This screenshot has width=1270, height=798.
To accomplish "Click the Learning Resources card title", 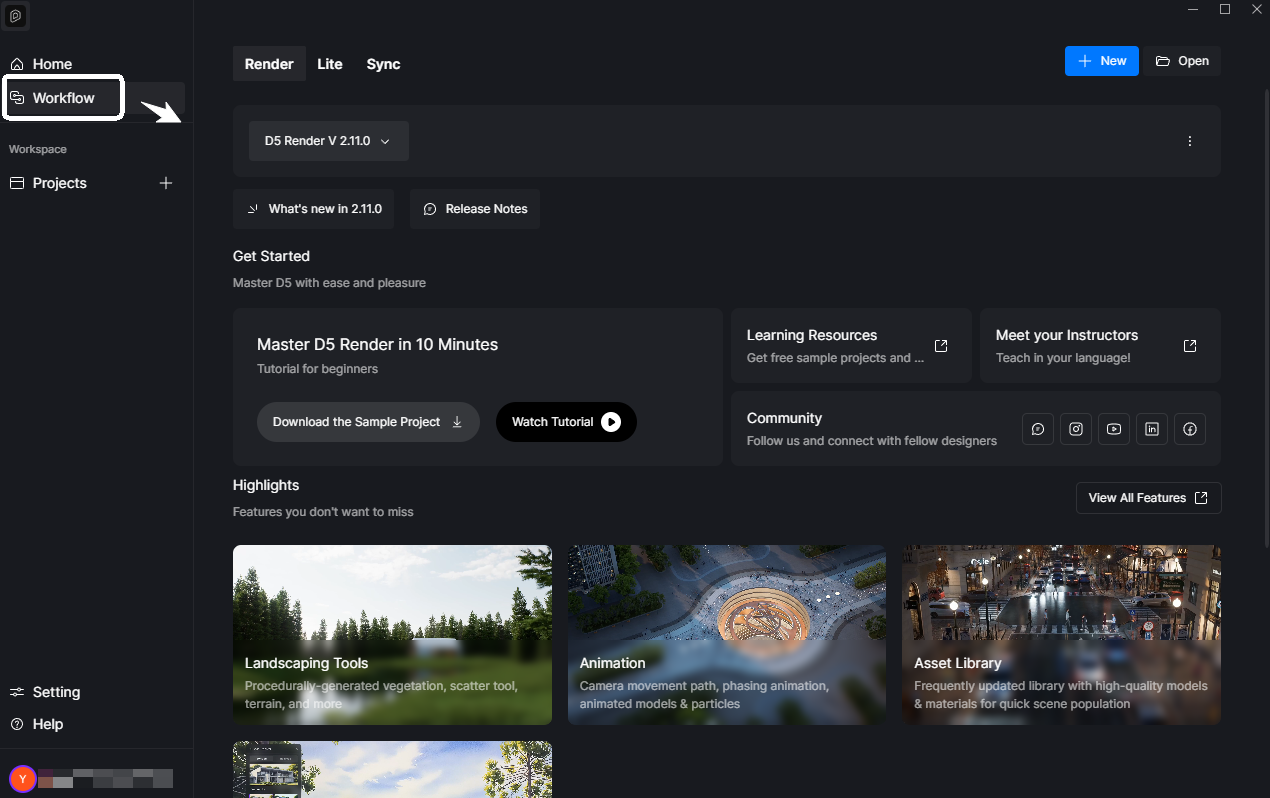I will tap(812, 335).
